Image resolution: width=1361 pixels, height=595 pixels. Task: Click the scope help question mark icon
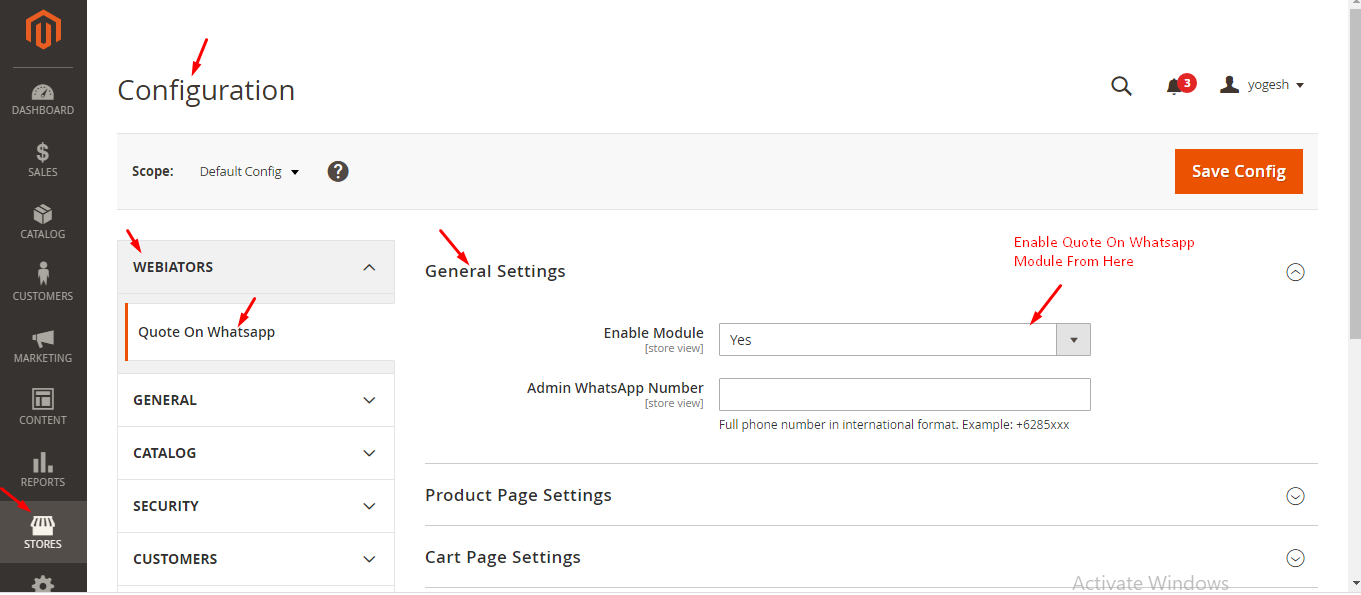pyautogui.click(x=338, y=171)
